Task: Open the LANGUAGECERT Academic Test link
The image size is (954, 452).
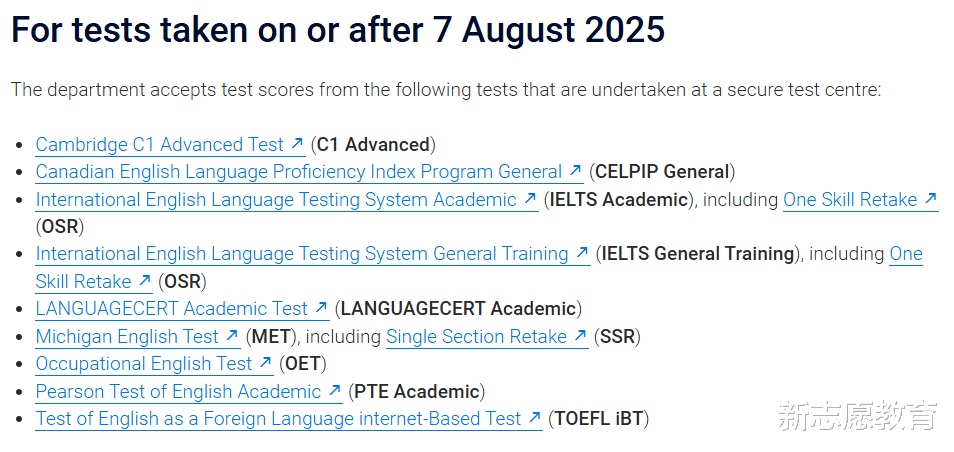Action: pos(171,309)
